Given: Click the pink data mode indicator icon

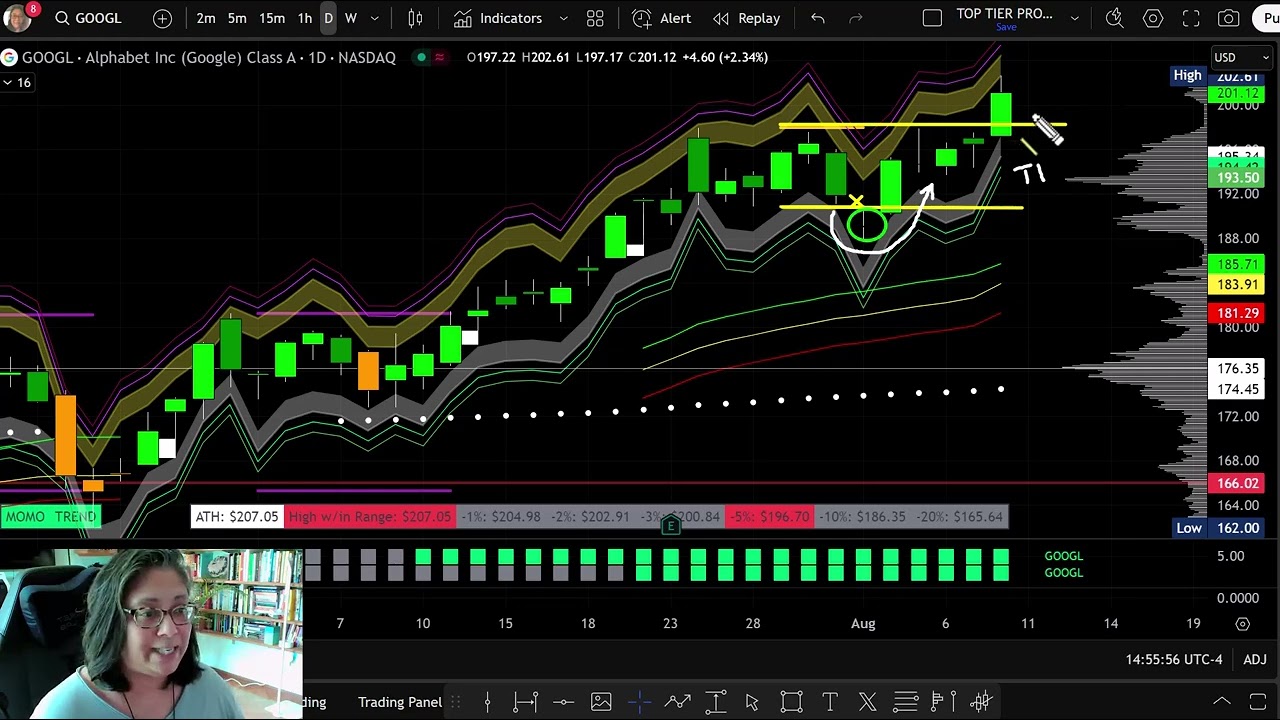Looking at the screenshot, I should (x=439, y=57).
